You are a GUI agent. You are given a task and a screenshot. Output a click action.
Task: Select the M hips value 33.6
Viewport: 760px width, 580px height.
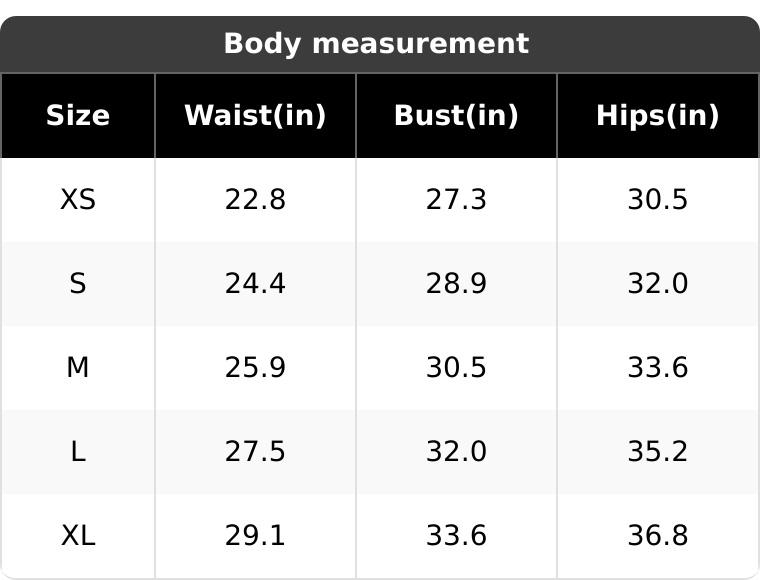[x=658, y=367]
